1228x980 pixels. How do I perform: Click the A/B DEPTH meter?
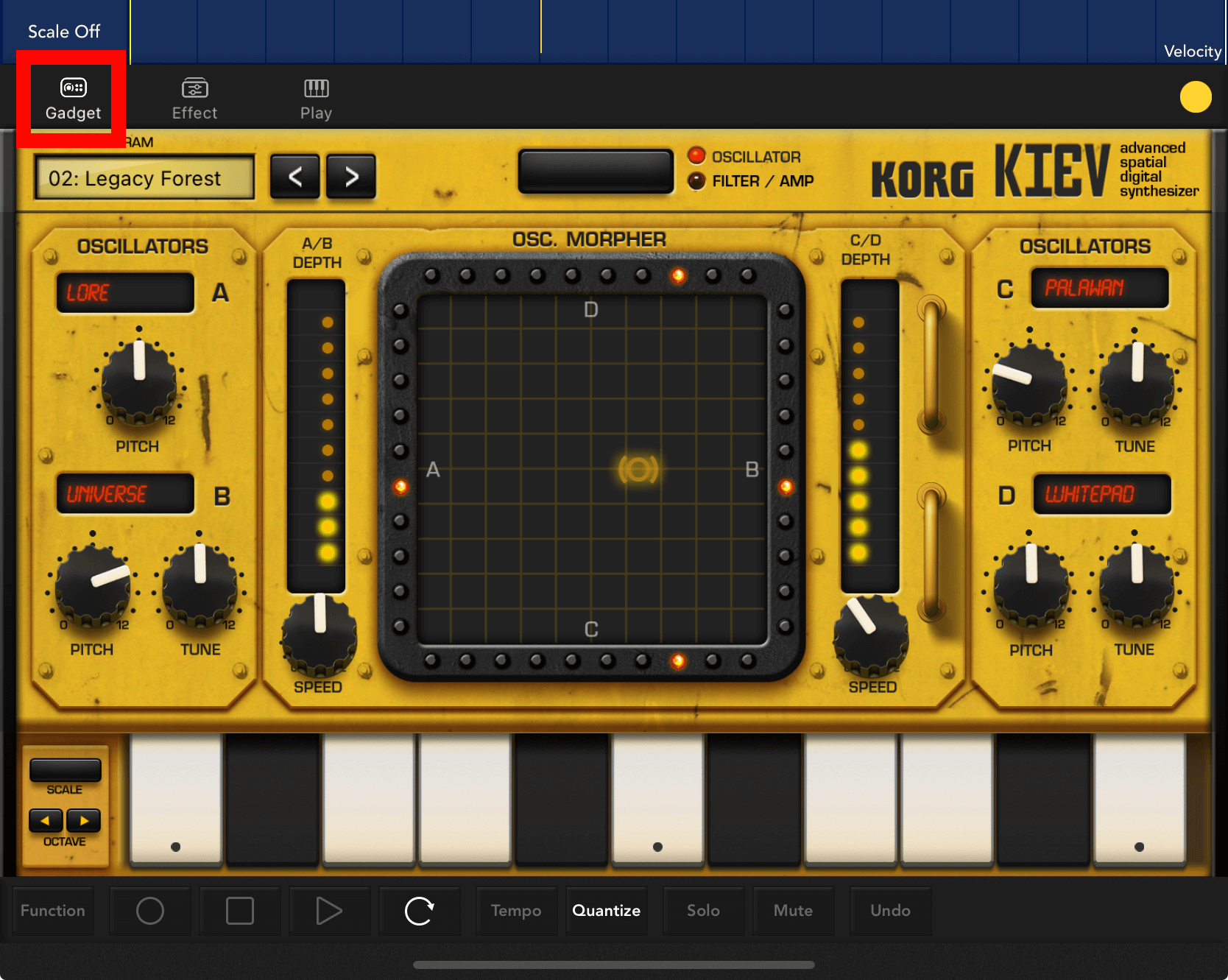coord(316,436)
